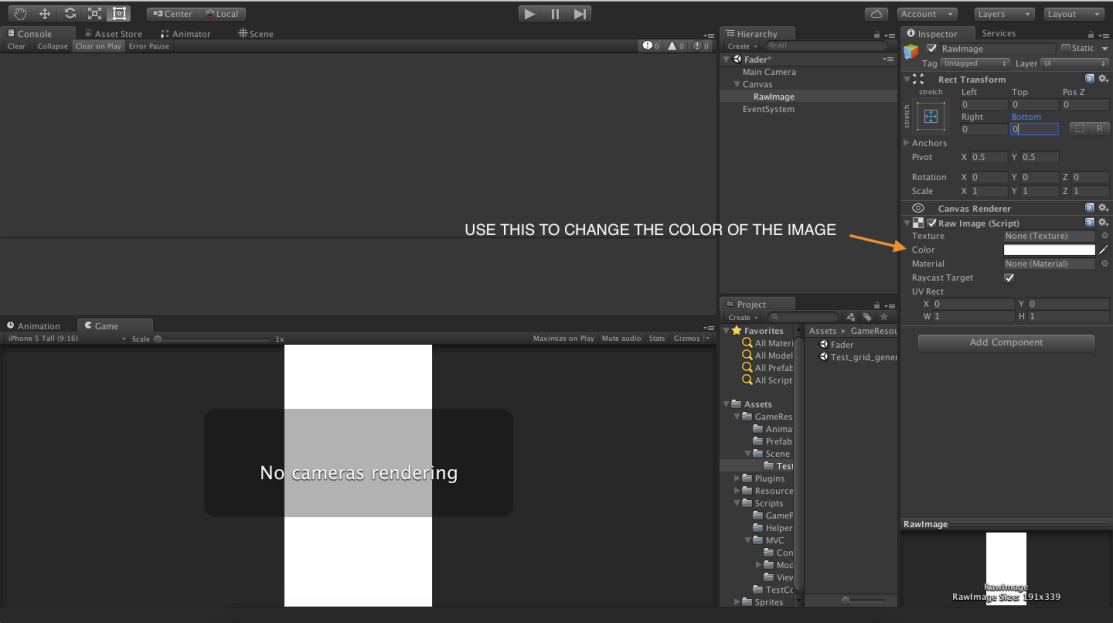Toggle the Static checkbox
This screenshot has height=623, width=1113.
click(1065, 48)
